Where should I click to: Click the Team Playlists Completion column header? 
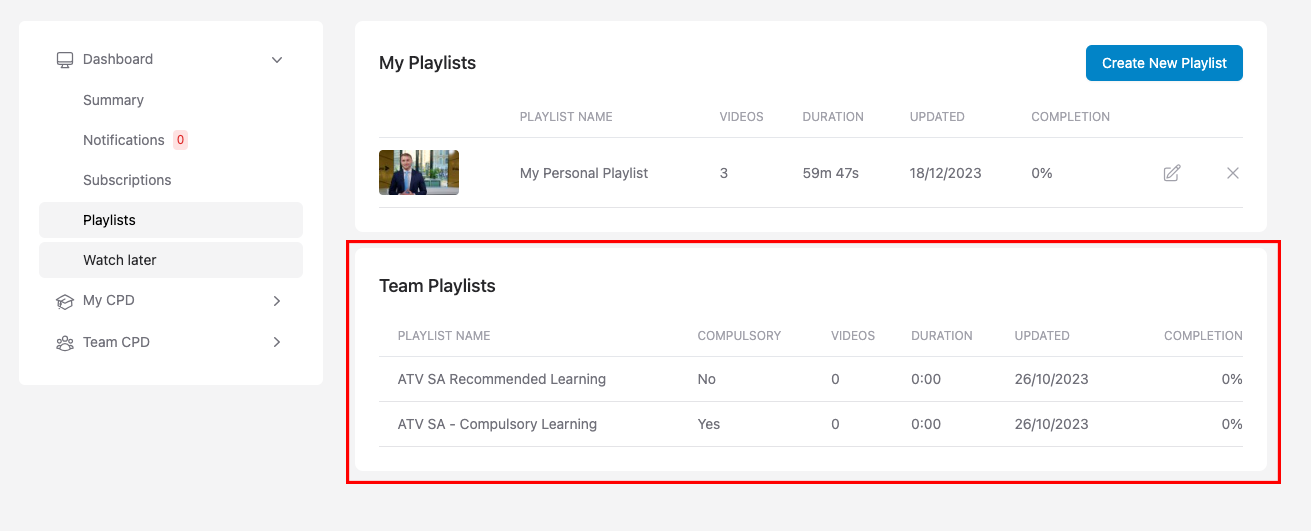(x=1202, y=336)
